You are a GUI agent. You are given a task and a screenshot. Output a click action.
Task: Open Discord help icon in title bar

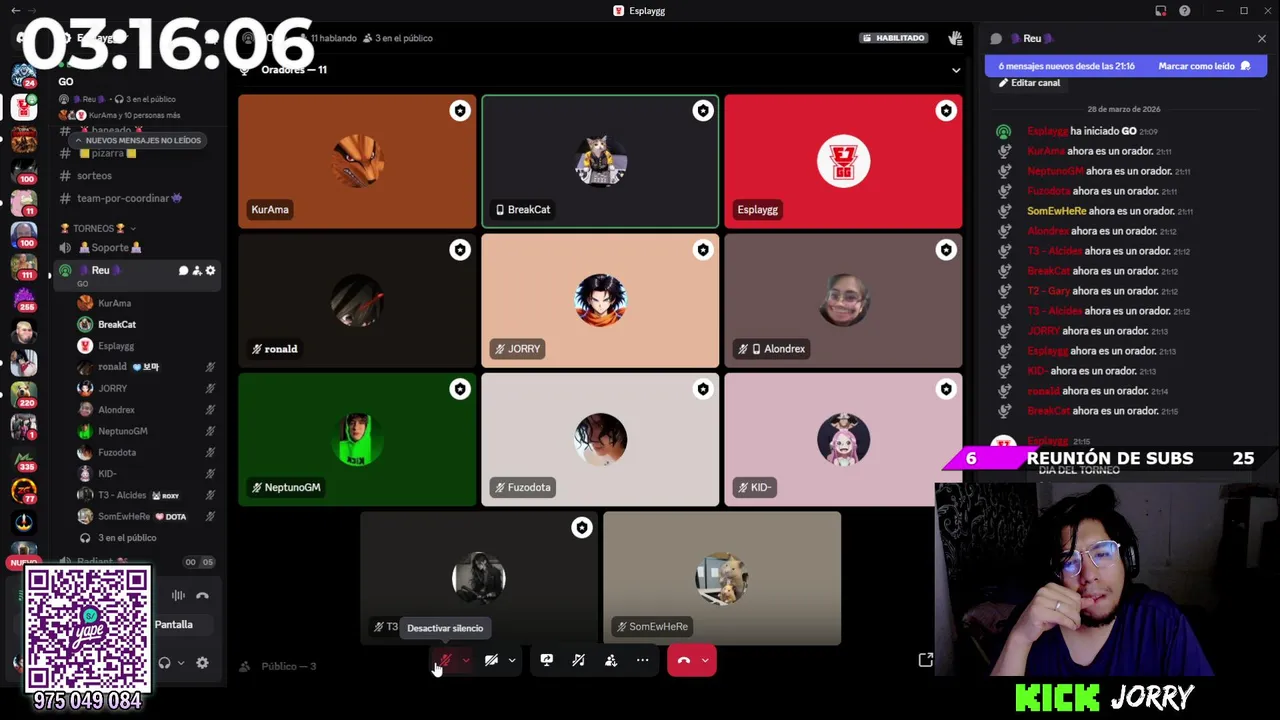1185,11
